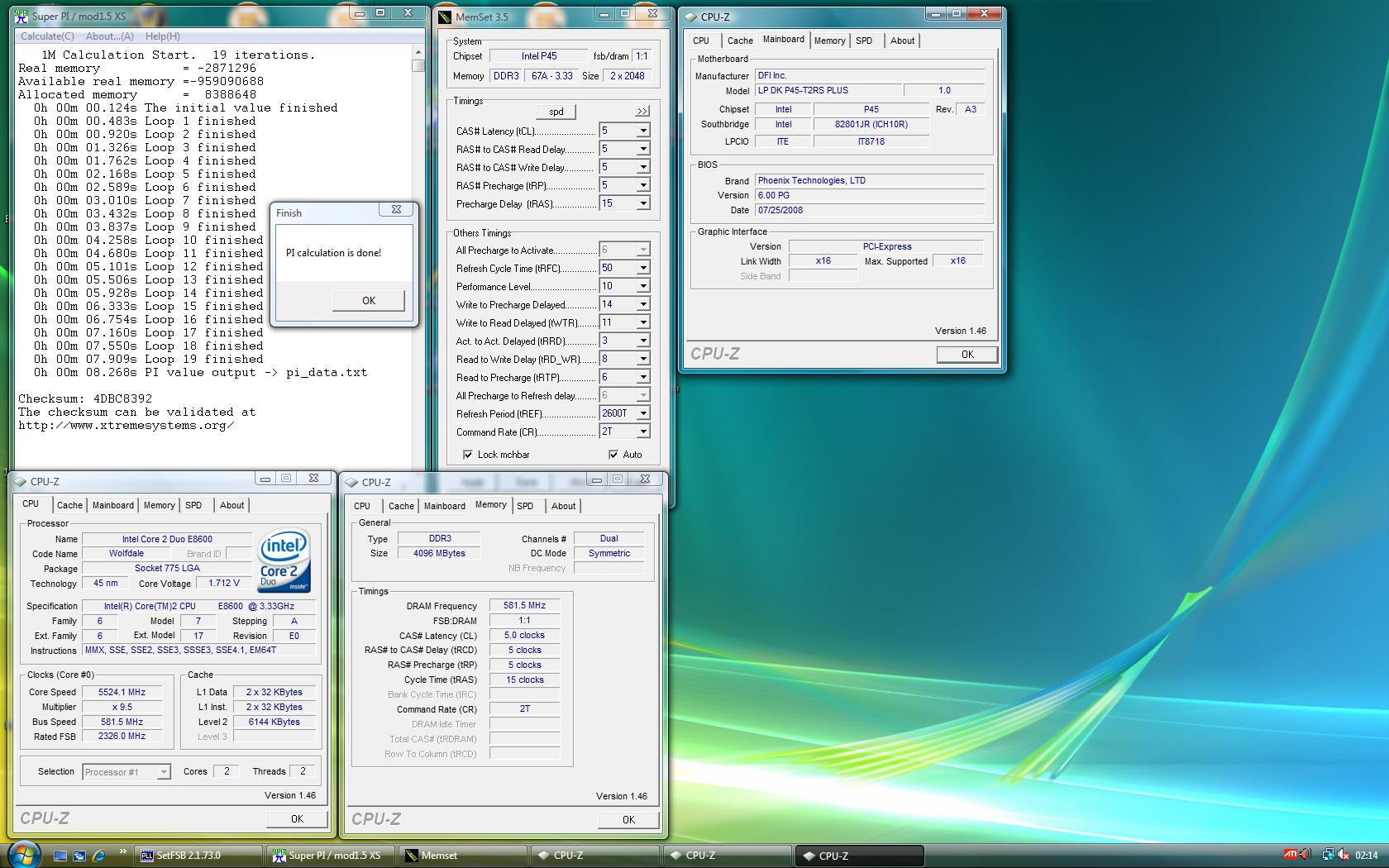Click MemSet 3.5 title bar icon
Viewport: 1389px width, 868px height.
(x=445, y=17)
